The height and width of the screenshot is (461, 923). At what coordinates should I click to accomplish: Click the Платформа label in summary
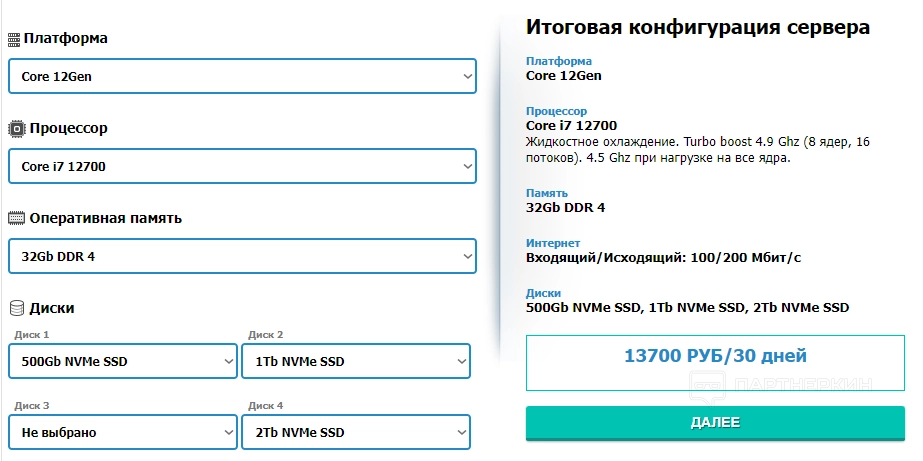click(x=559, y=61)
